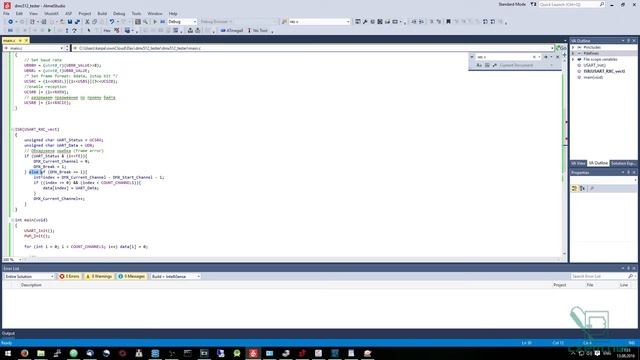Toggle Match Whole Word in find panel

(487, 65)
